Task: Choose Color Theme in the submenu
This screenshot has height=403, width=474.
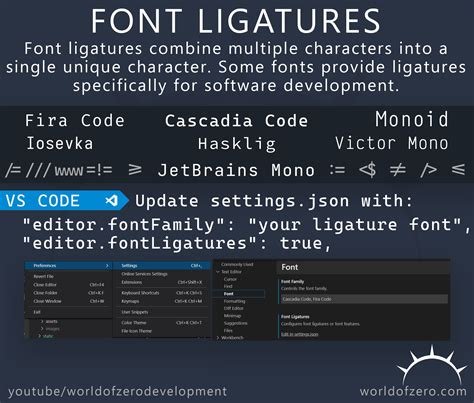Action: [x=134, y=323]
